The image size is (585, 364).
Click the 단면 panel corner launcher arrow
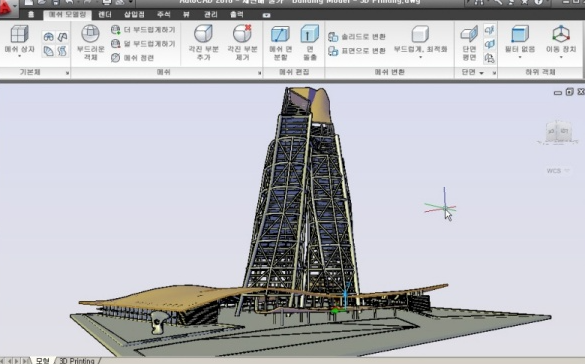[x=494, y=73]
